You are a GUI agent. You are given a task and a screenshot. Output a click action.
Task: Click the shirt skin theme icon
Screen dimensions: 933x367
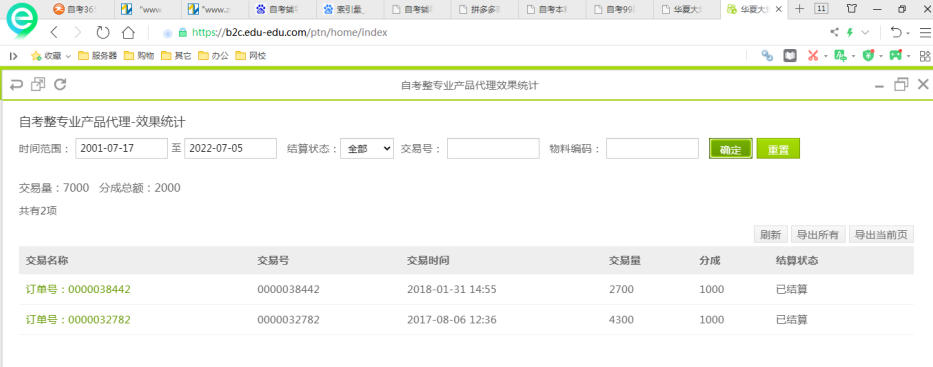[851, 9]
